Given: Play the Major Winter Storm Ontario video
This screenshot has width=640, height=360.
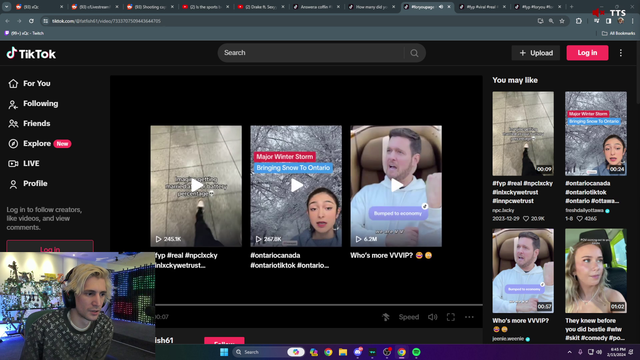Looking at the screenshot, I should pyautogui.click(x=296, y=186).
